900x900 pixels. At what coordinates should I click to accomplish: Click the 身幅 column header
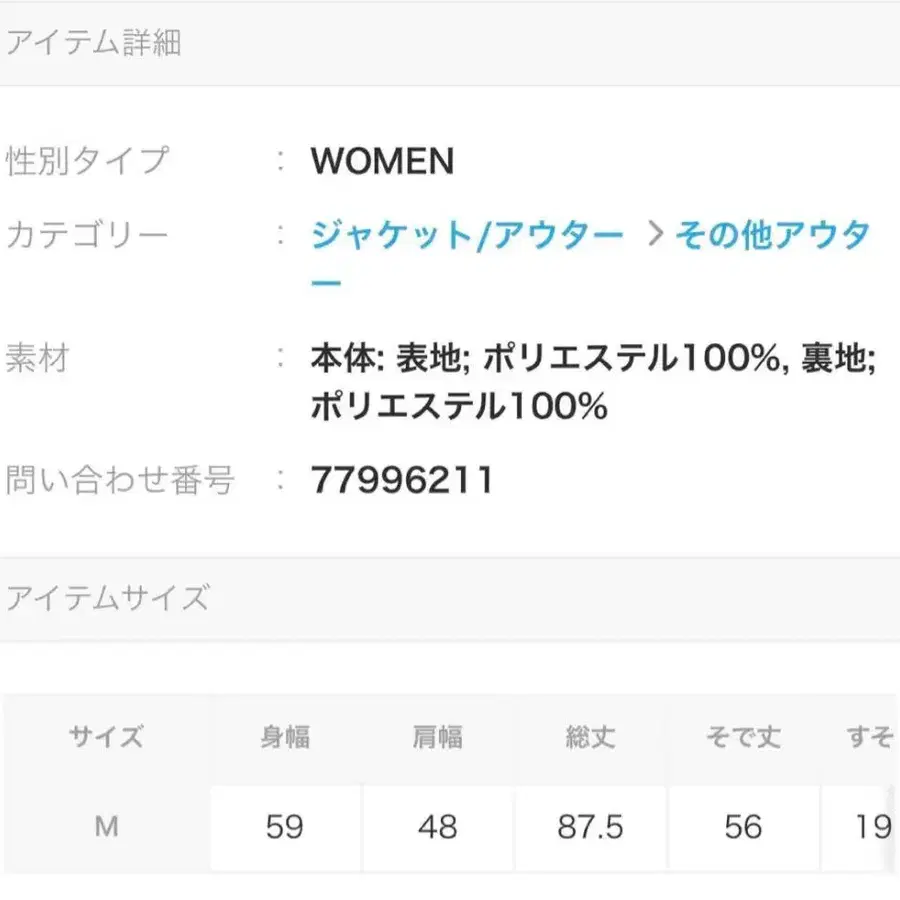point(285,738)
